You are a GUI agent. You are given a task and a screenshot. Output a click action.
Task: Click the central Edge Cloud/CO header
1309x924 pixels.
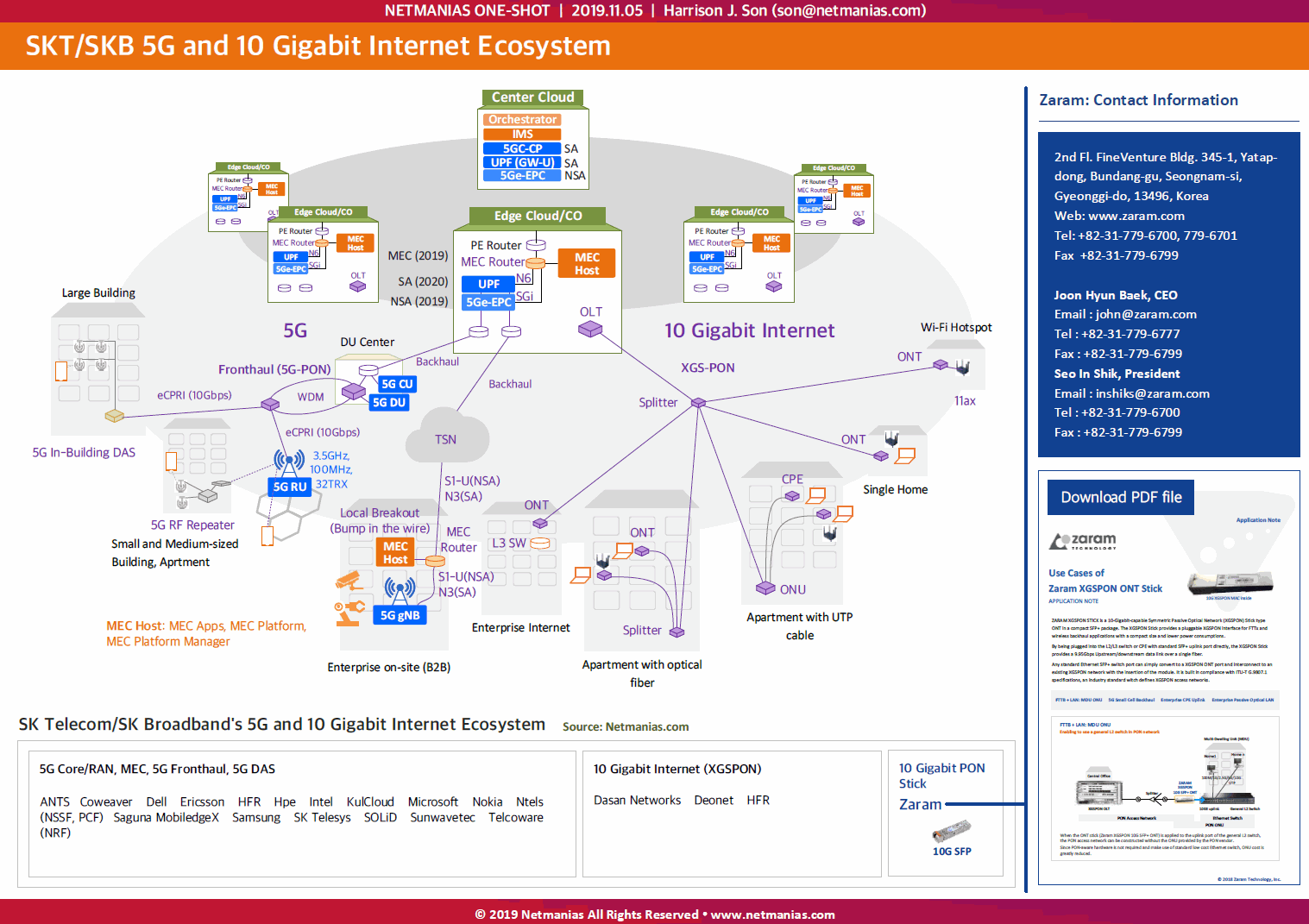pos(538,216)
